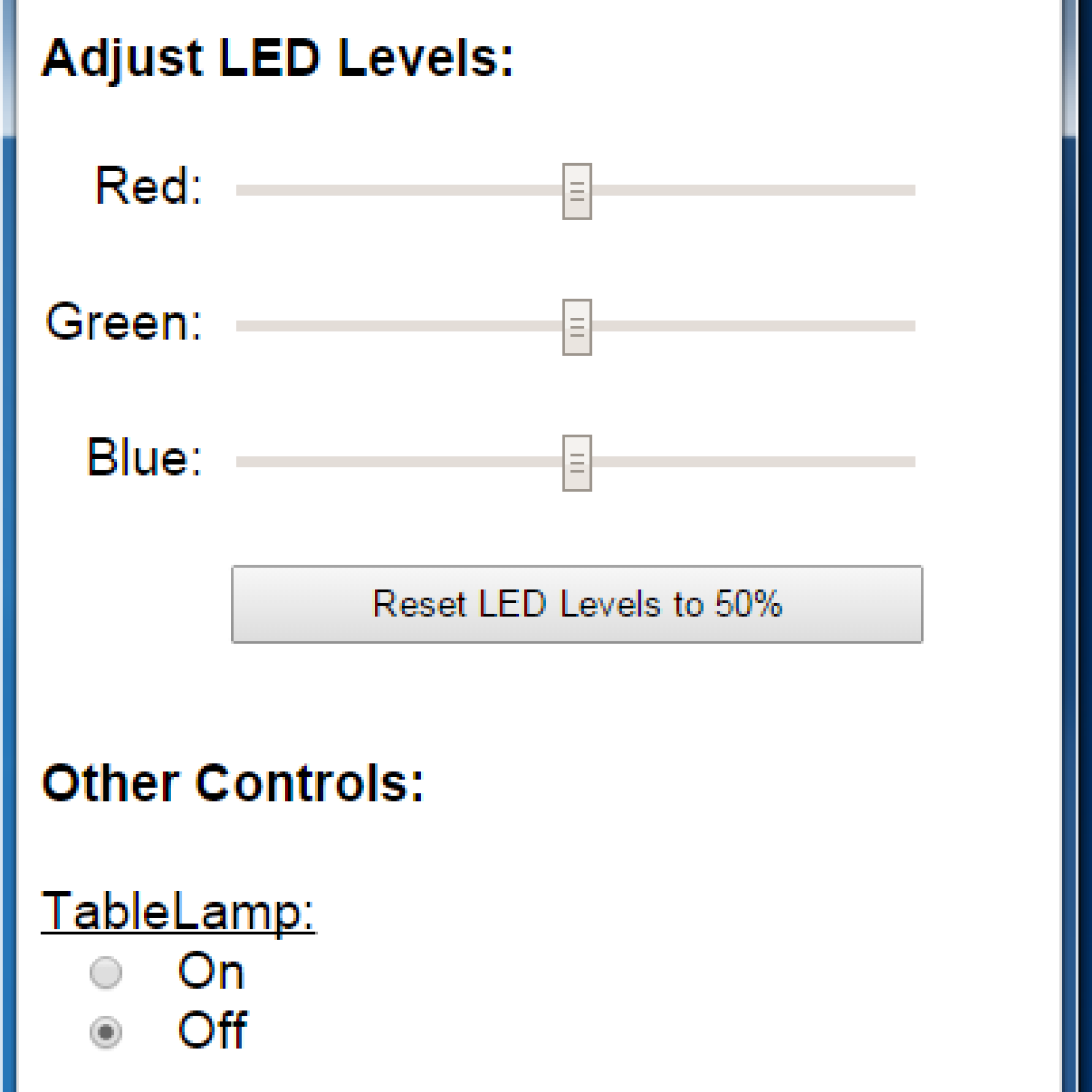This screenshot has height=1092, width=1092.
Task: Click the underlined TableLamp label
Action: point(178,911)
